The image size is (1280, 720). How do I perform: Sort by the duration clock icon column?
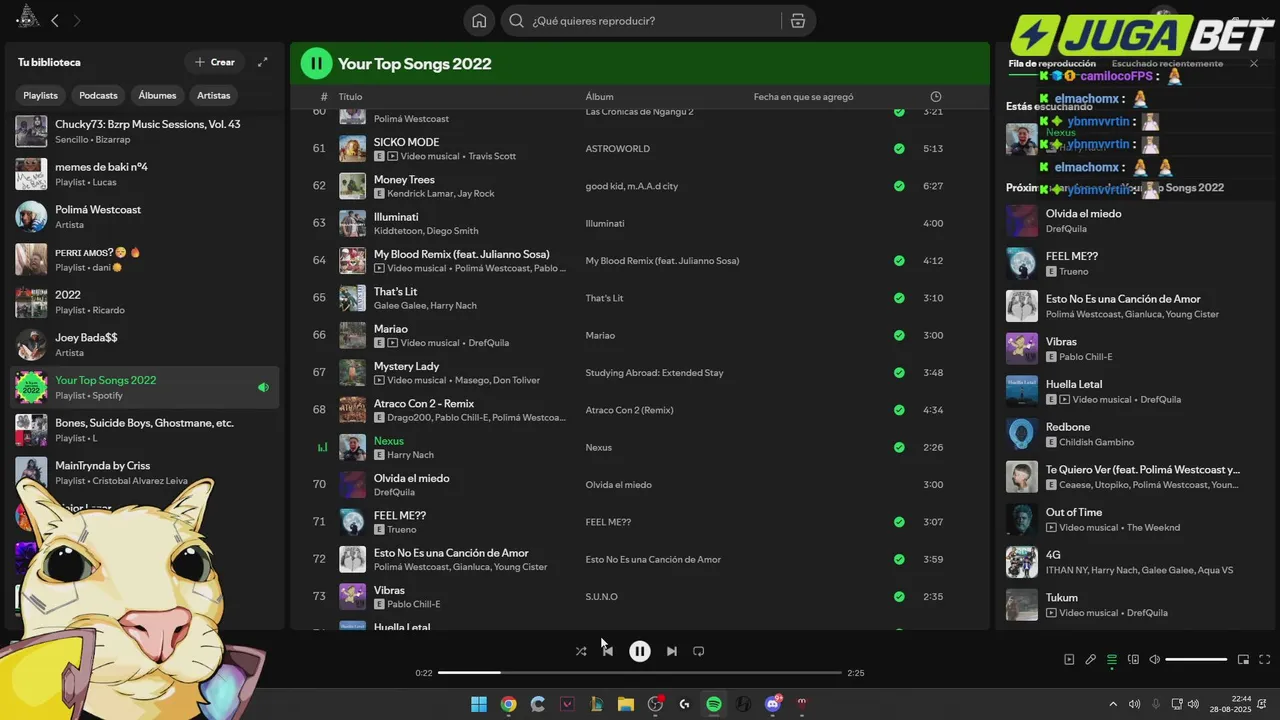click(x=936, y=97)
